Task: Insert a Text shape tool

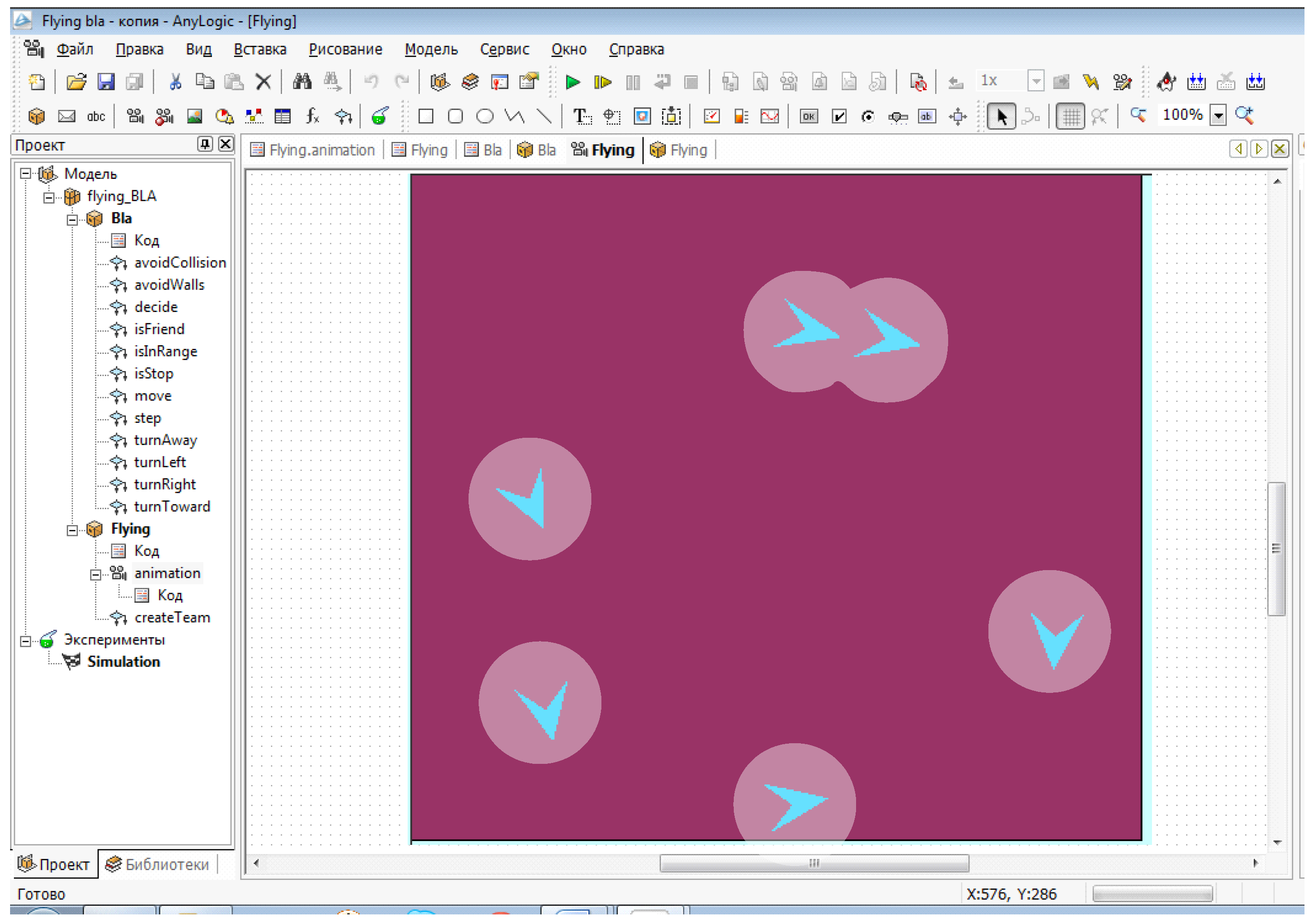Action: point(582,117)
